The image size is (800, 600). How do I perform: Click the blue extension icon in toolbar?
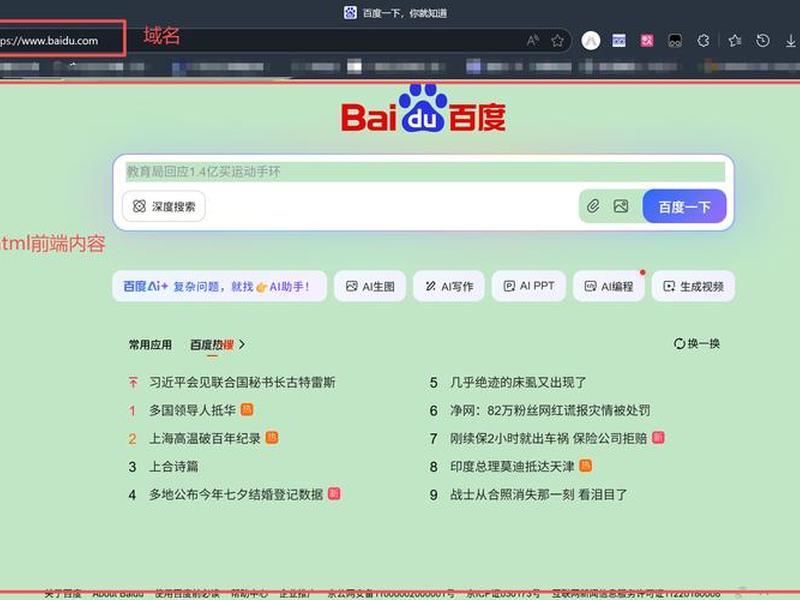pos(619,41)
